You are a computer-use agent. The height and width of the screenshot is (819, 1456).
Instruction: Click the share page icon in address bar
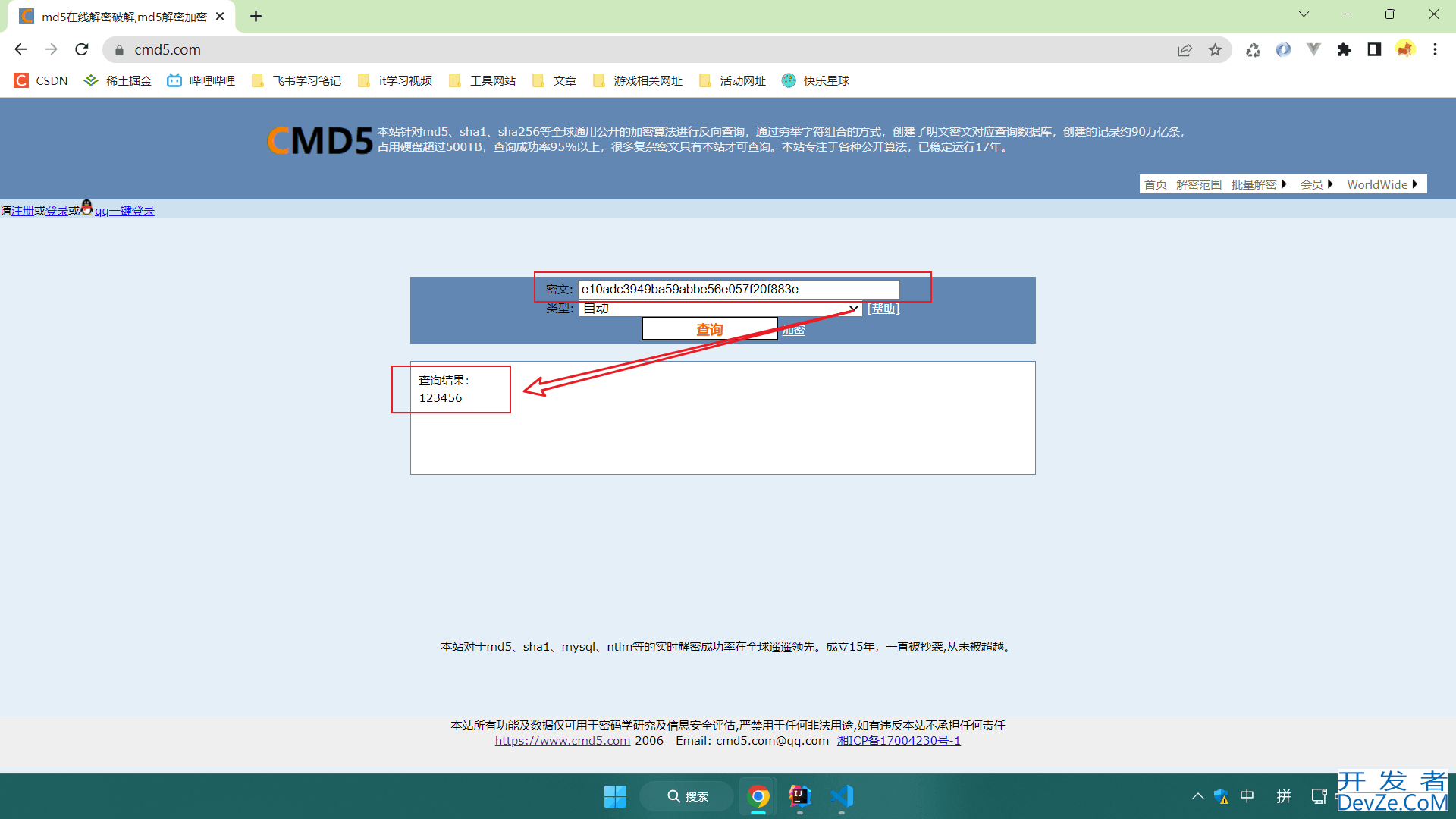1185,50
